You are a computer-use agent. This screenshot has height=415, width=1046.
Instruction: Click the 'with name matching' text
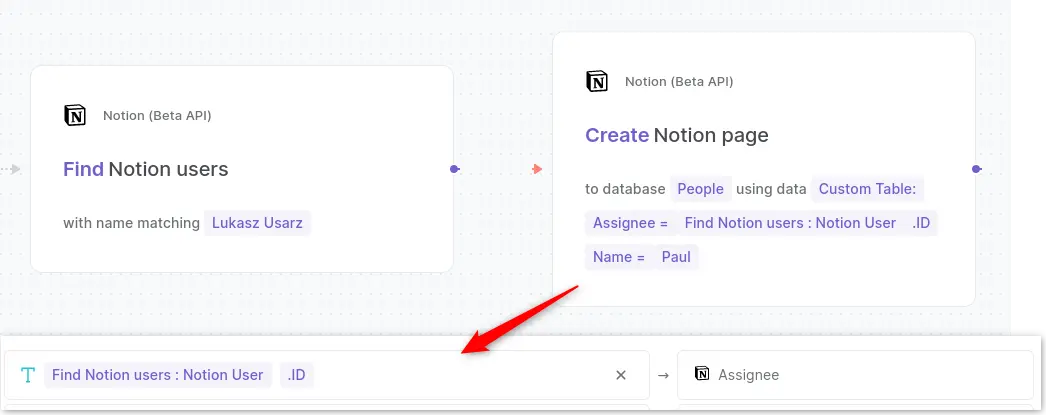pos(131,223)
